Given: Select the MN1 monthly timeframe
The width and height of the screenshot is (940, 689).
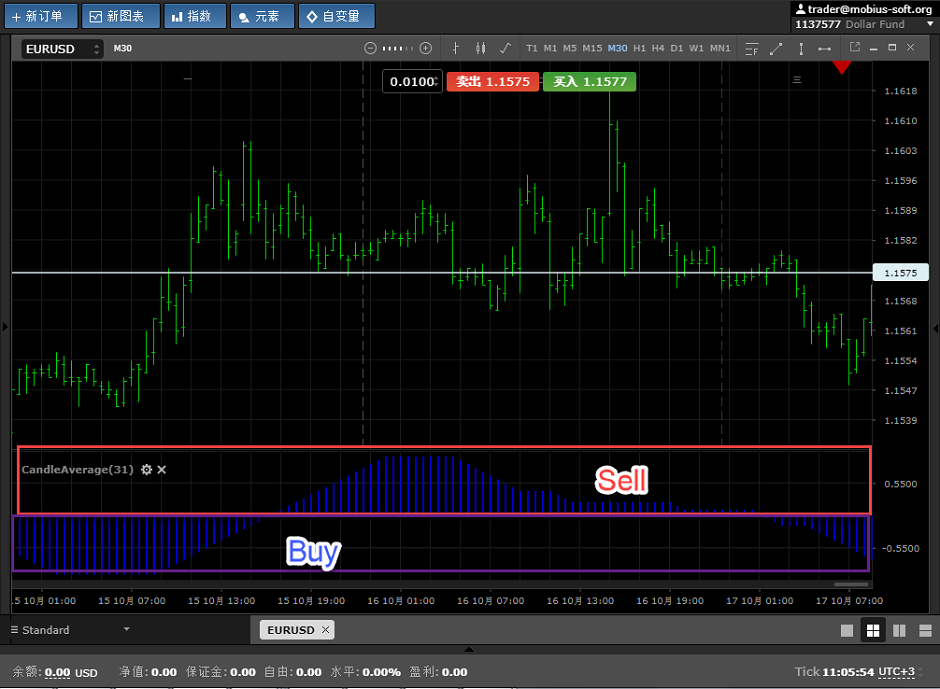Looking at the screenshot, I should click(x=720, y=48).
